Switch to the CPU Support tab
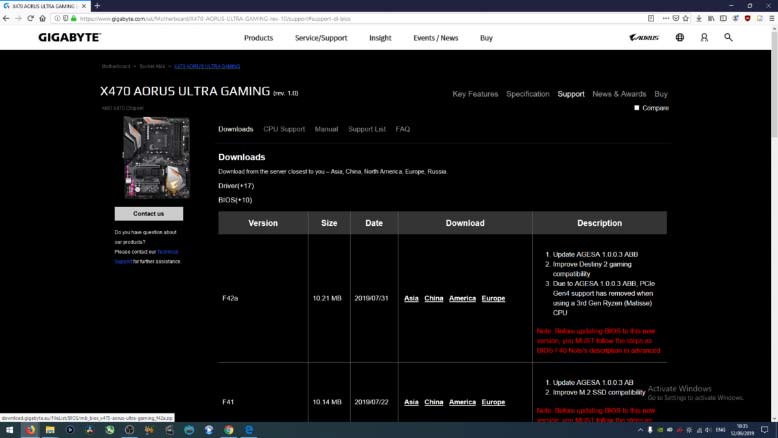778x438 pixels. click(x=284, y=129)
